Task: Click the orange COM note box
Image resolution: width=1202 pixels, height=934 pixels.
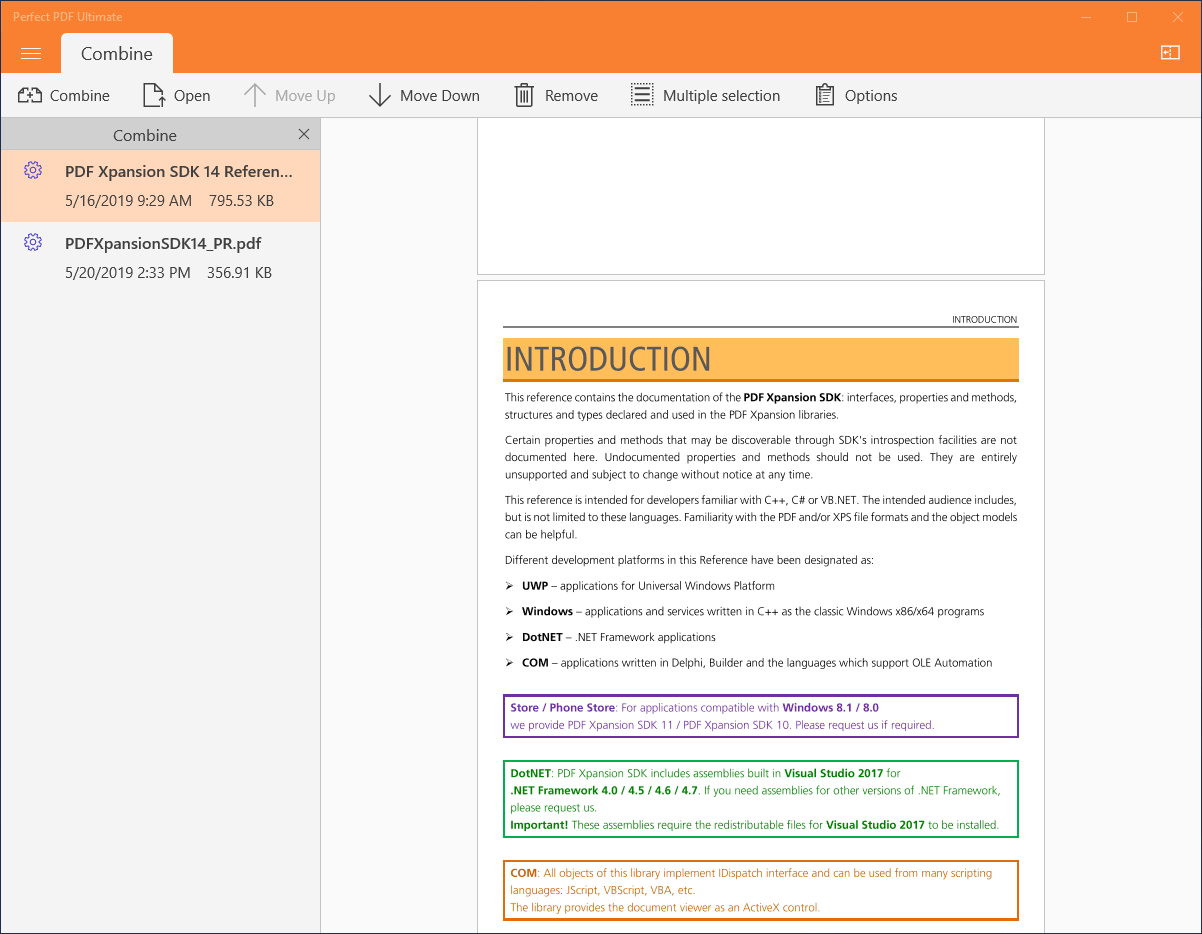Action: 761,890
